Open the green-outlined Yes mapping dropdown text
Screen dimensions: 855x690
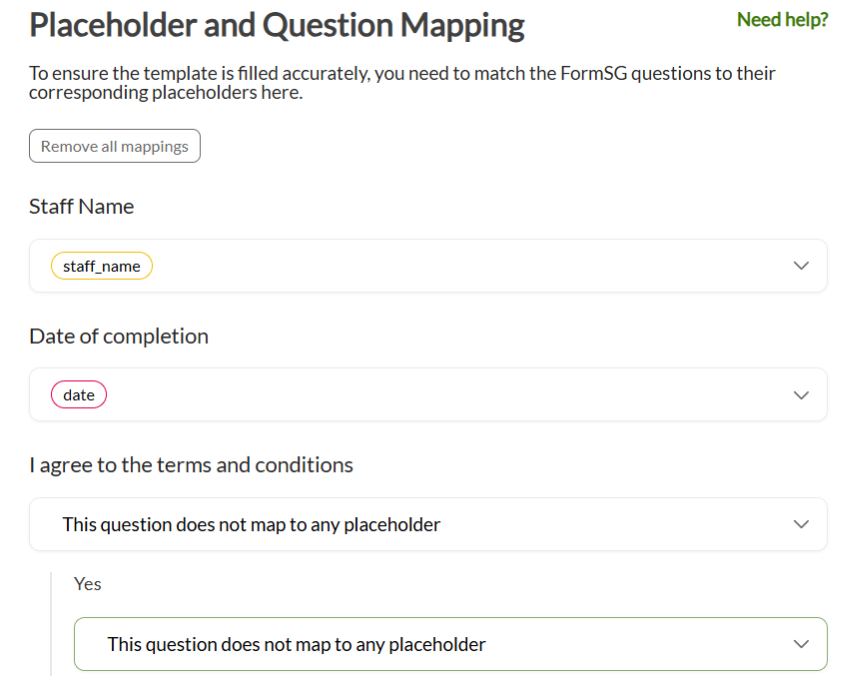[x=296, y=644]
